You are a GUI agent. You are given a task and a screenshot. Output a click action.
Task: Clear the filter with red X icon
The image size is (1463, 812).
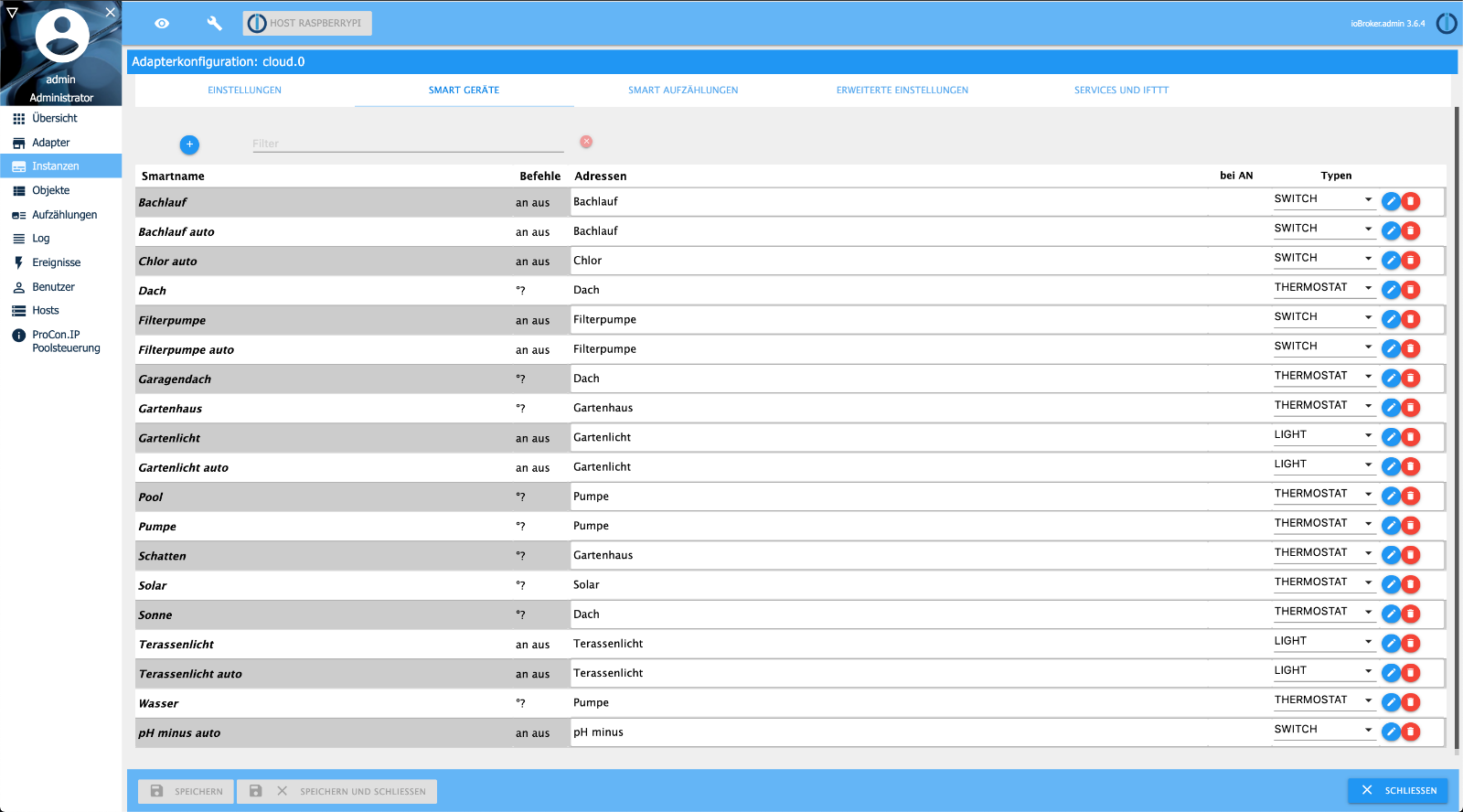(x=586, y=142)
